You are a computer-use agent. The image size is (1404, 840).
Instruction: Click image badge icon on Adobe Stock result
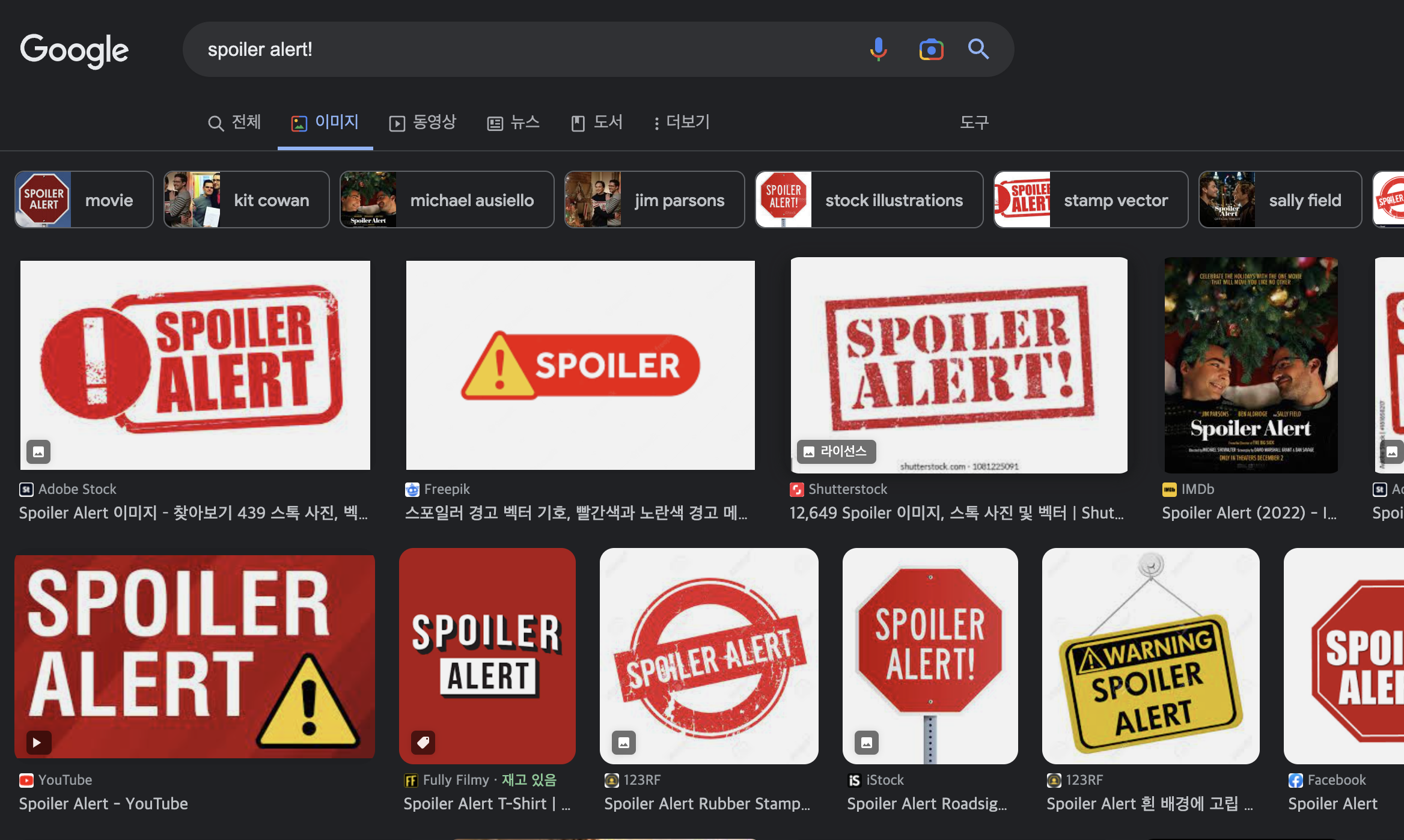(38, 452)
